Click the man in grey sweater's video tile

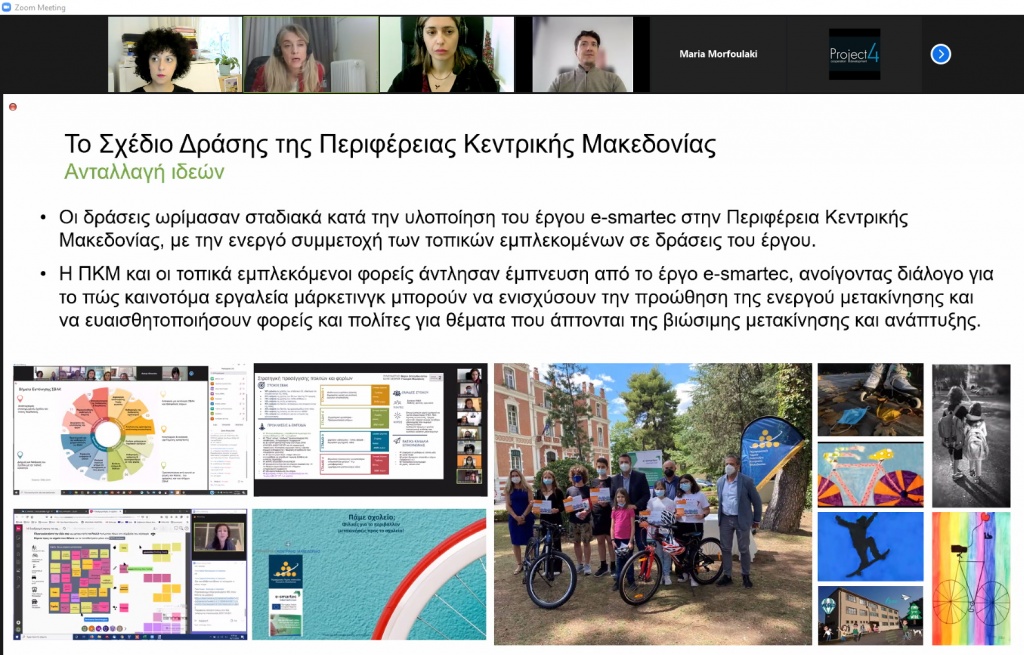pos(582,55)
